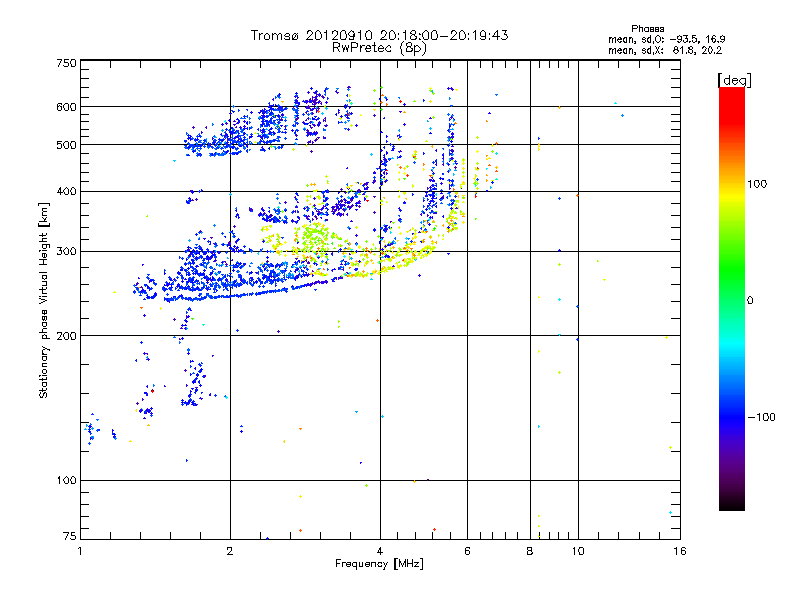Click the colorbar tick label '100'
This screenshot has height=600, width=800.
(757, 184)
